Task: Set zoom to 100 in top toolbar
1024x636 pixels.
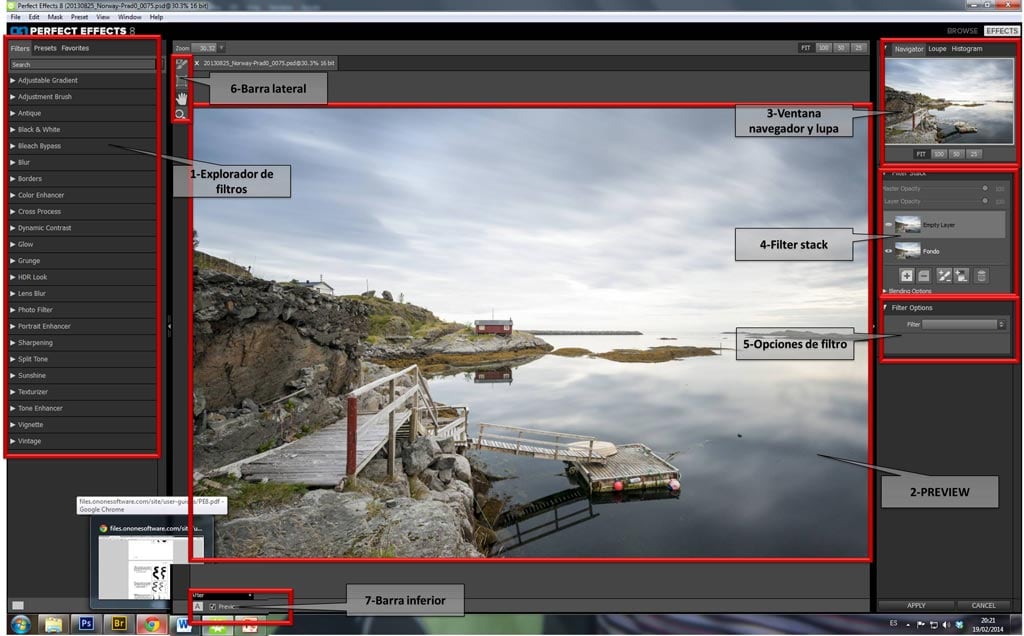Action: click(x=824, y=48)
